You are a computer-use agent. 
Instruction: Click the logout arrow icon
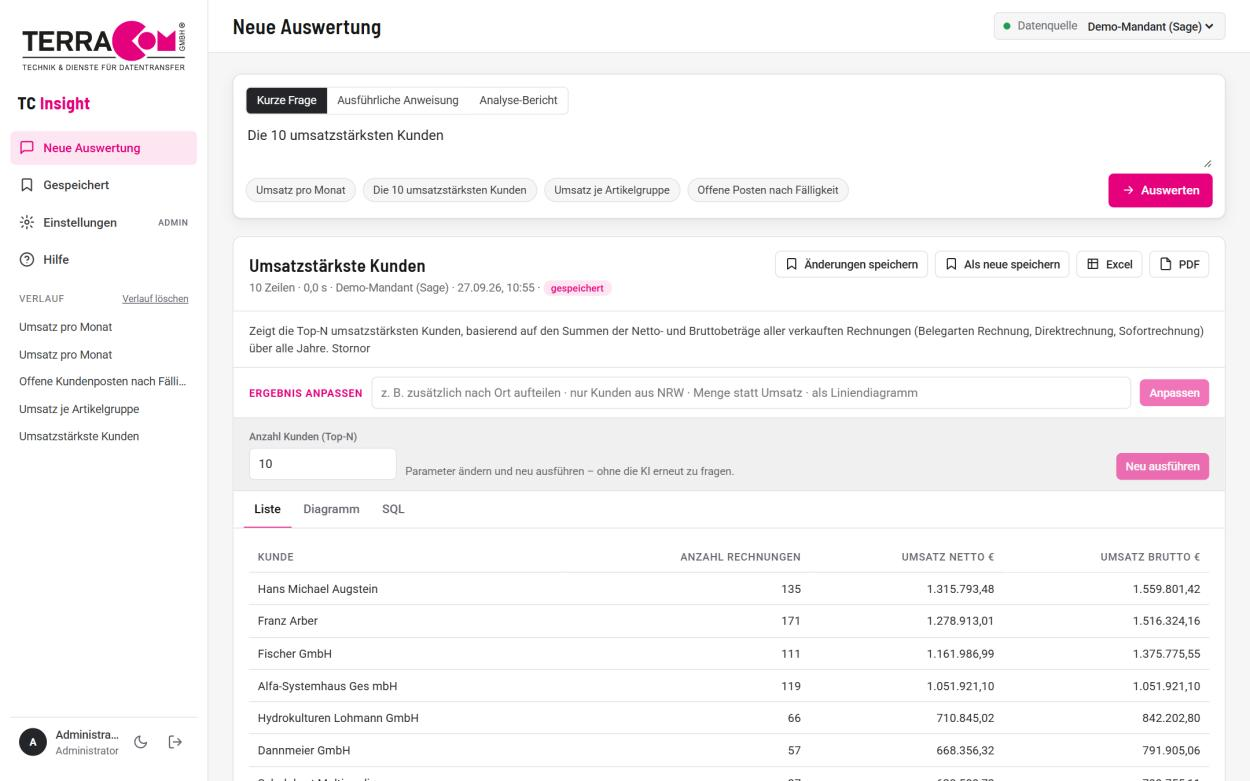pyautogui.click(x=176, y=742)
